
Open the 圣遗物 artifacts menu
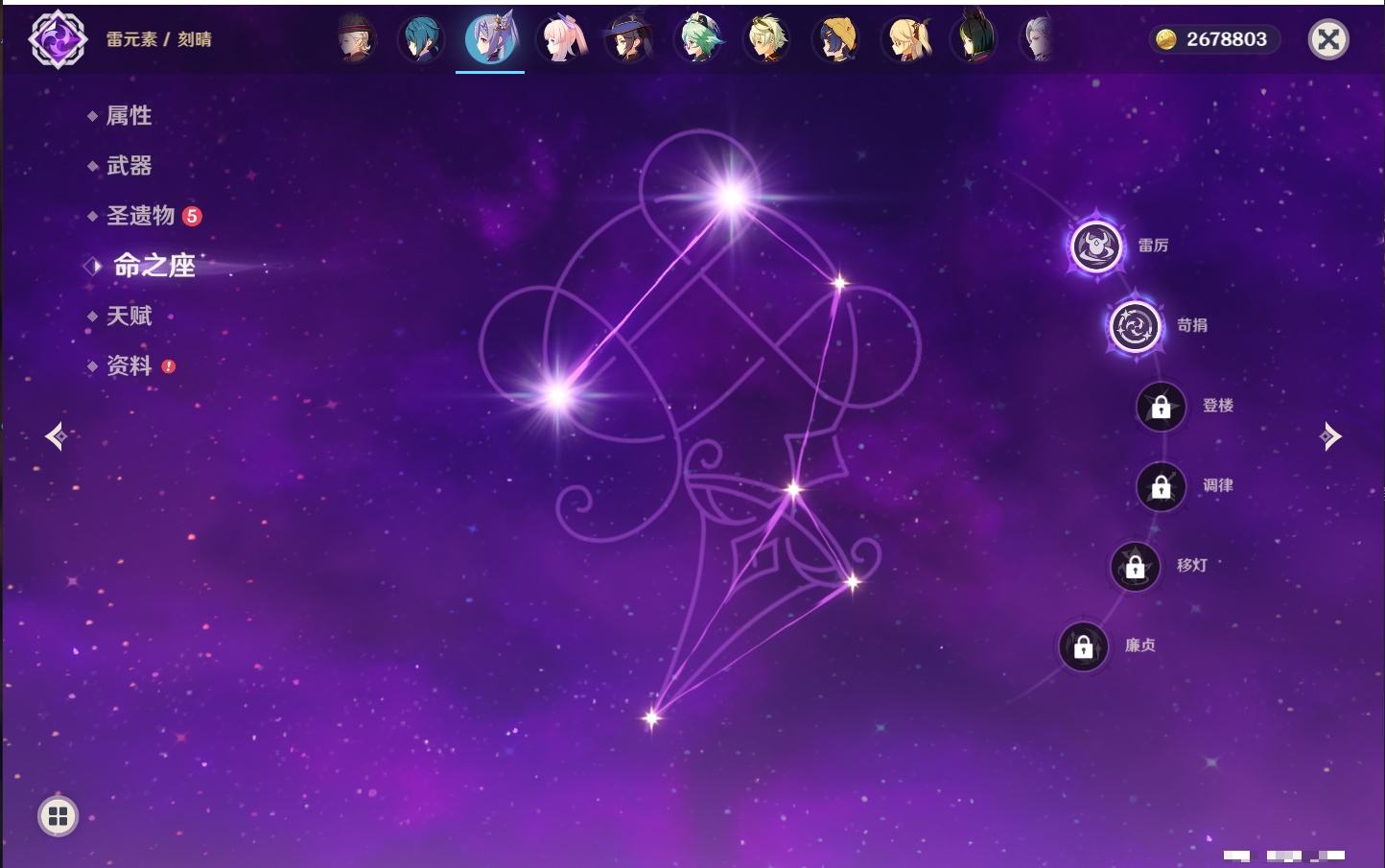pyautogui.click(x=140, y=216)
